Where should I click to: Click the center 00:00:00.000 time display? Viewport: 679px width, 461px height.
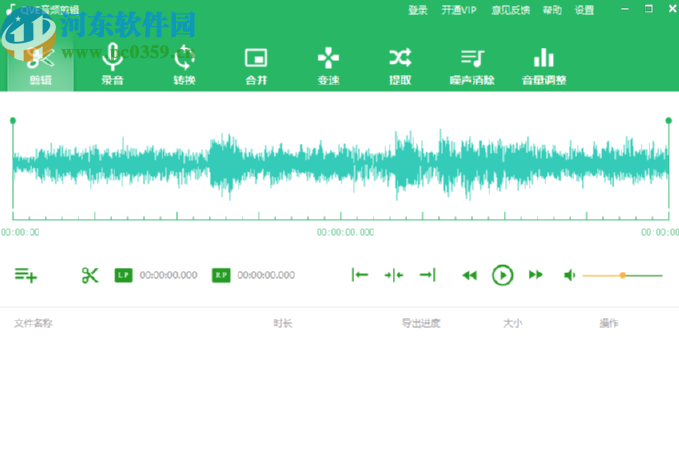[x=346, y=232]
